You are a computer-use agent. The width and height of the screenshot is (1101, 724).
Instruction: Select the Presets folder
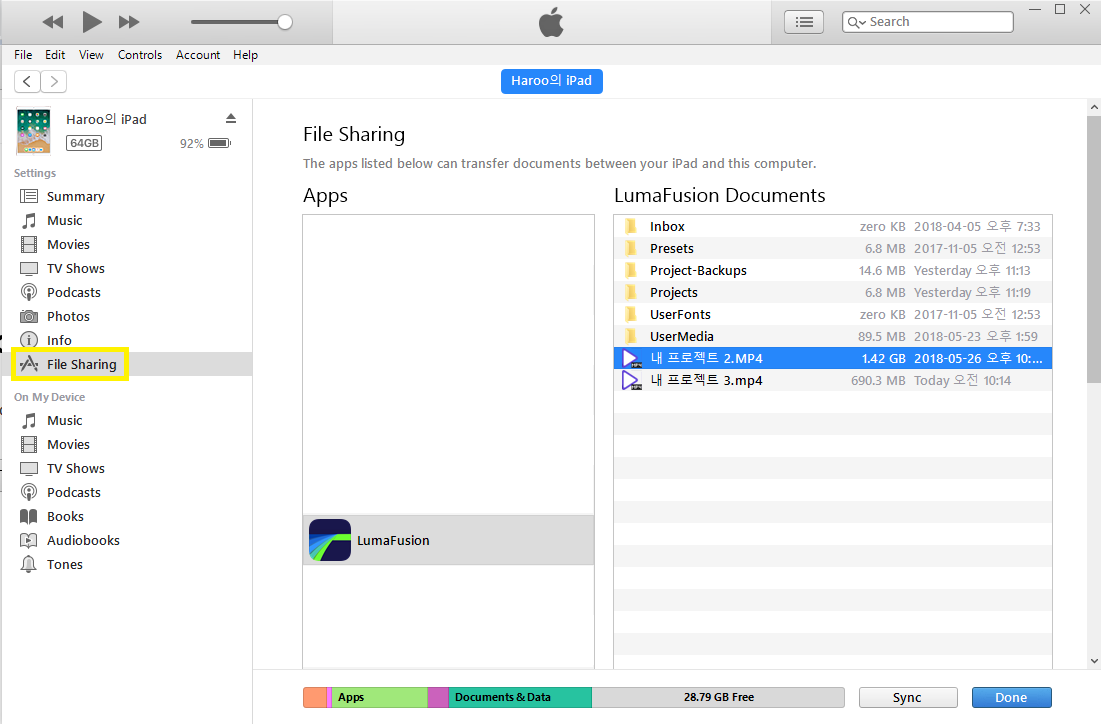(833, 249)
